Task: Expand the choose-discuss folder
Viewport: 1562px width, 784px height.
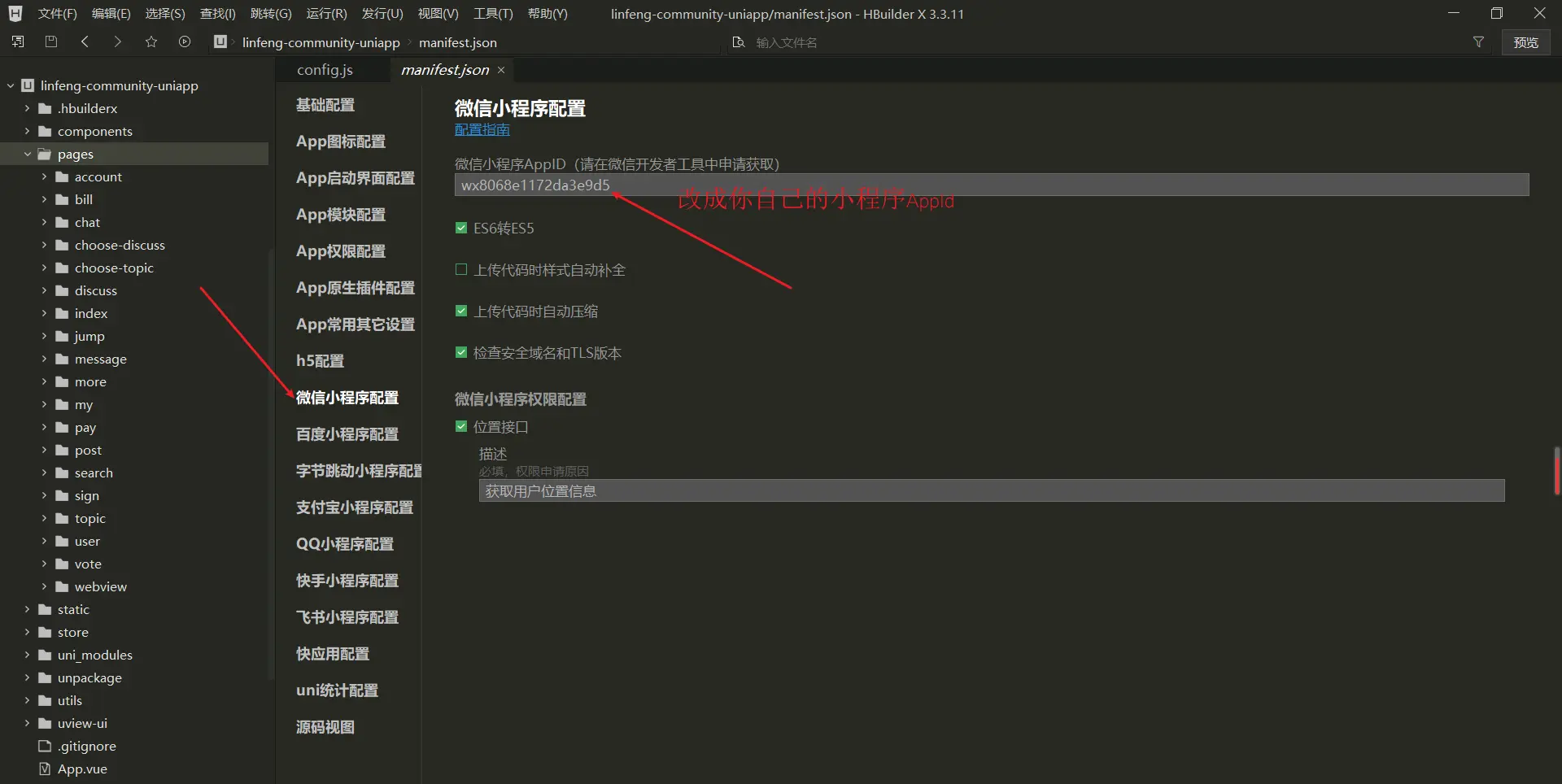Action: tap(44, 245)
